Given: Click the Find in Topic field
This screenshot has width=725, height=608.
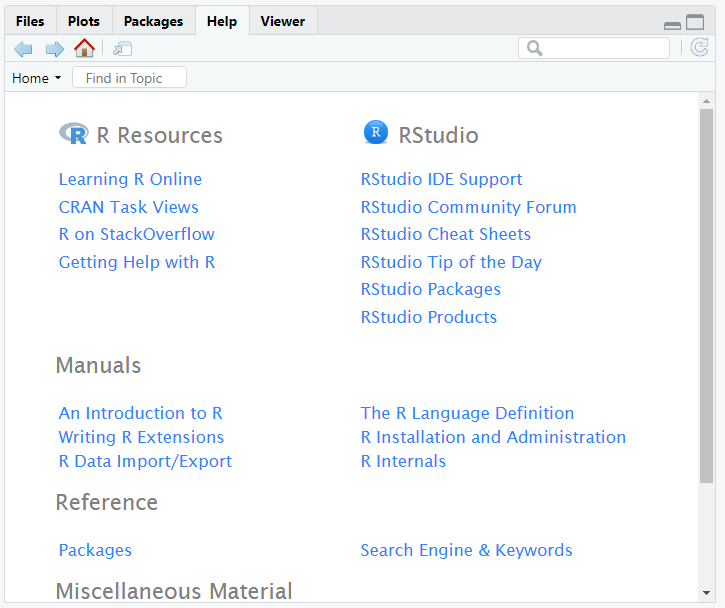Looking at the screenshot, I should (129, 77).
